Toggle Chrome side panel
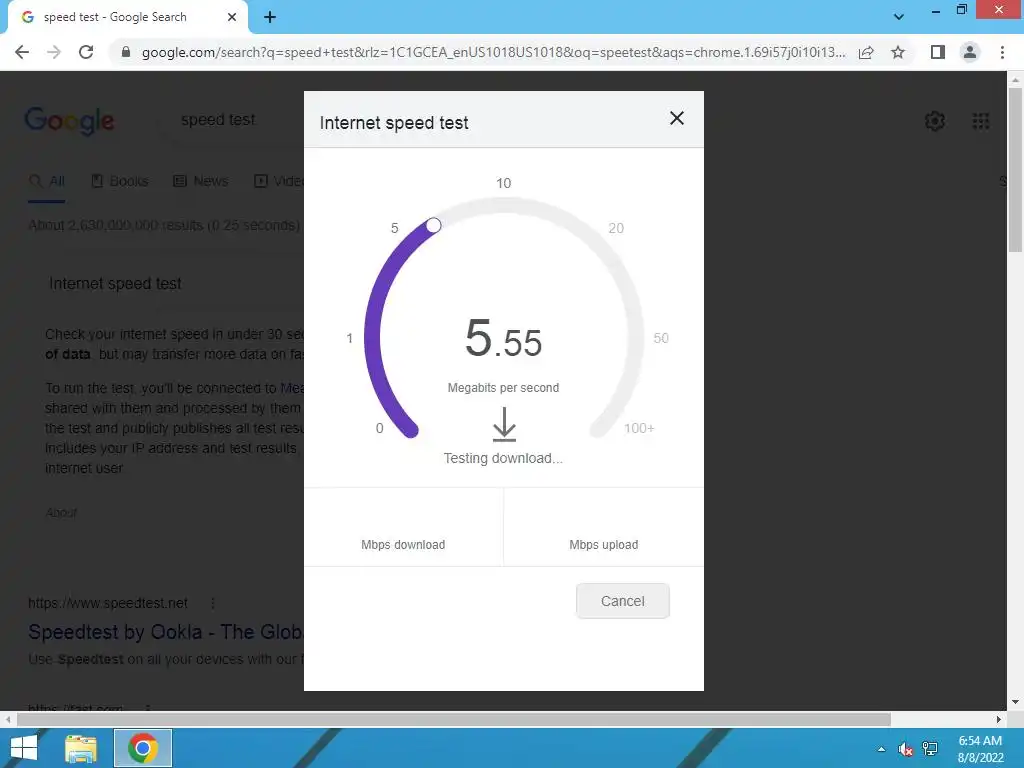 937,52
